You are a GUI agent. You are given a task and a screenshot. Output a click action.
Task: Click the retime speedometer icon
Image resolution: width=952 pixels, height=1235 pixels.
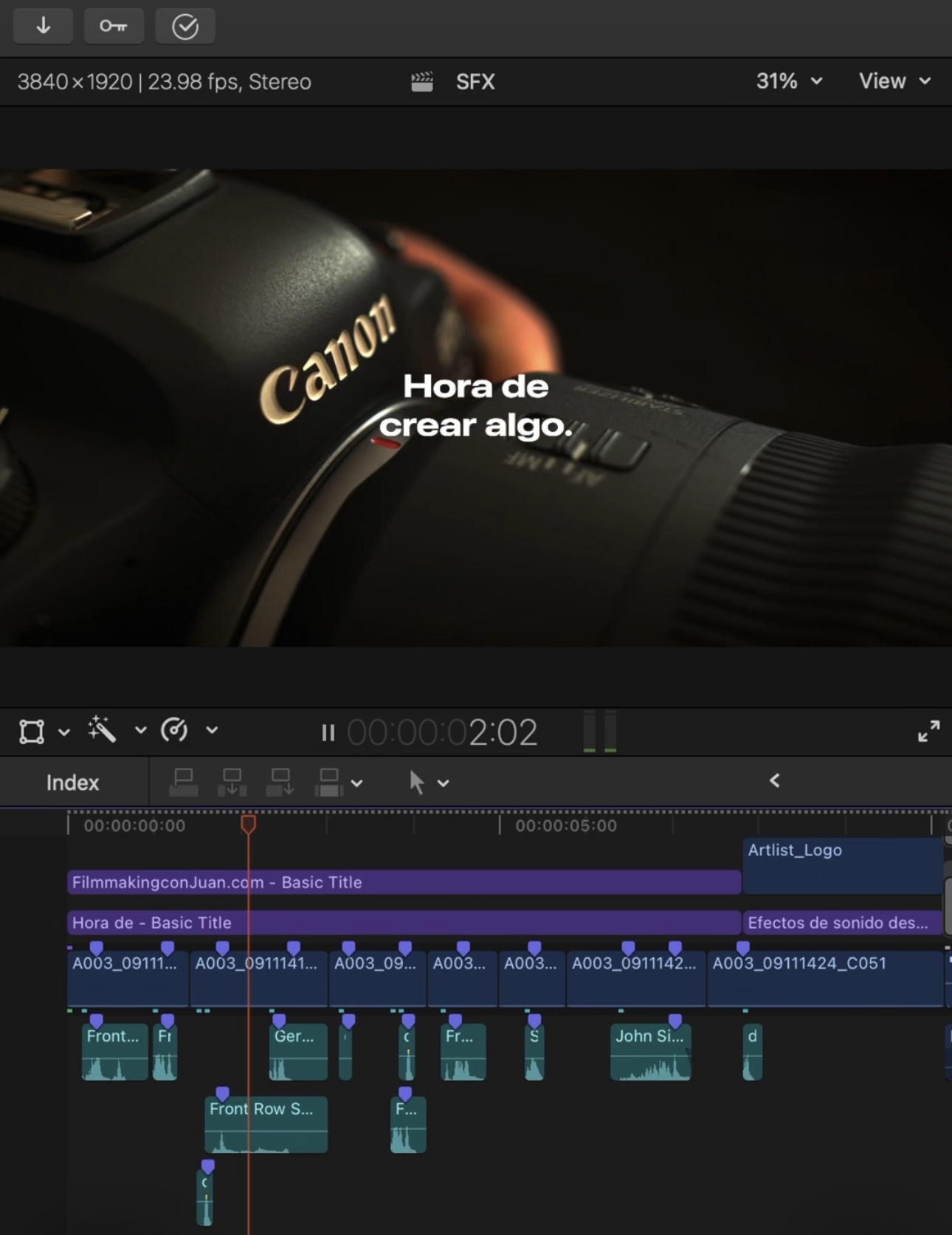(x=174, y=730)
